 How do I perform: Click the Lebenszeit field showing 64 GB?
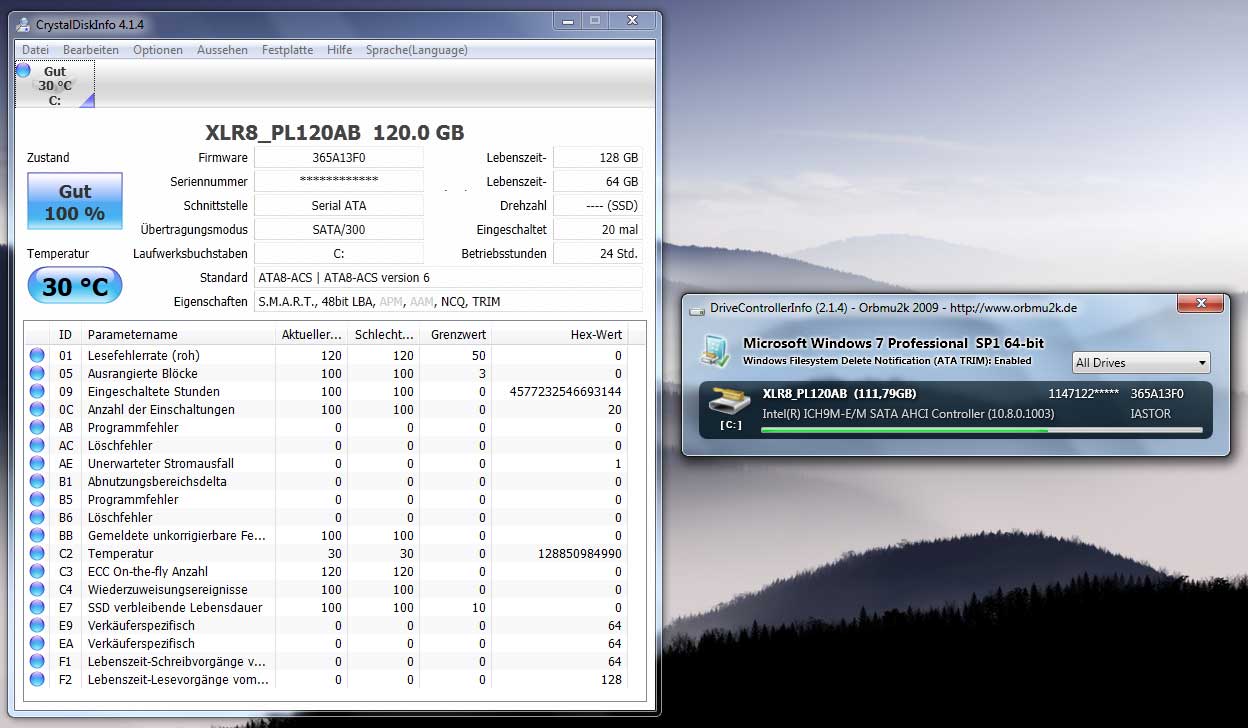pyautogui.click(x=598, y=181)
